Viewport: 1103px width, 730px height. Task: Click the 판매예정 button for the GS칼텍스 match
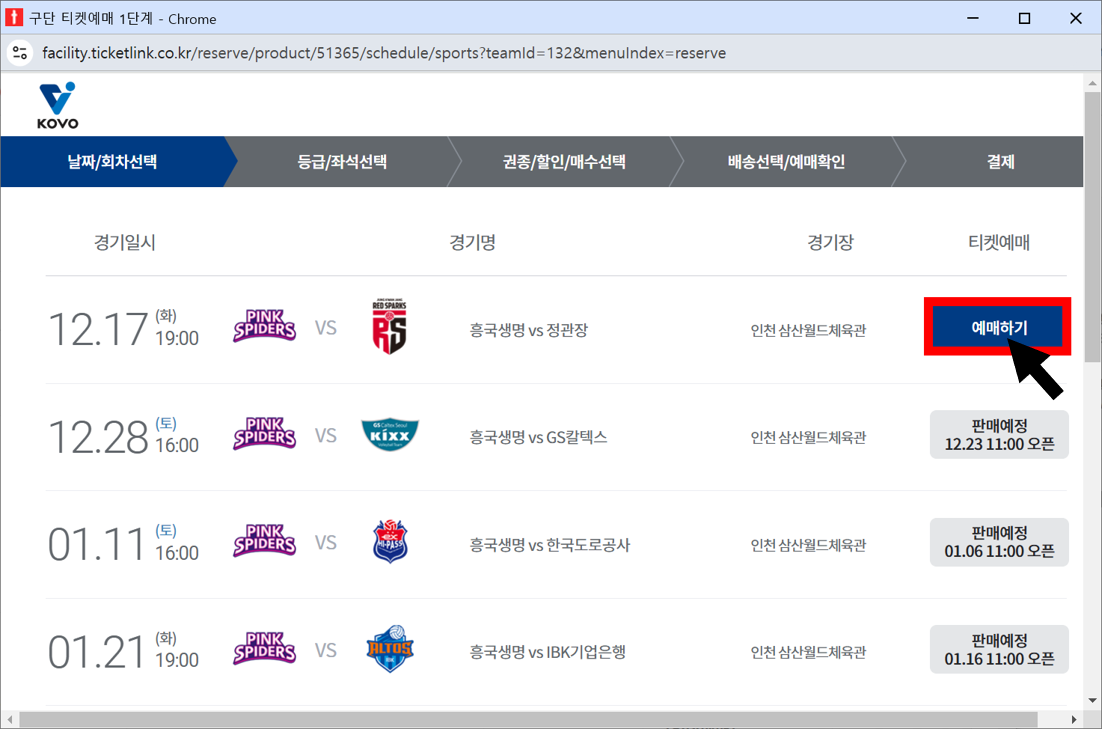[x=999, y=434]
